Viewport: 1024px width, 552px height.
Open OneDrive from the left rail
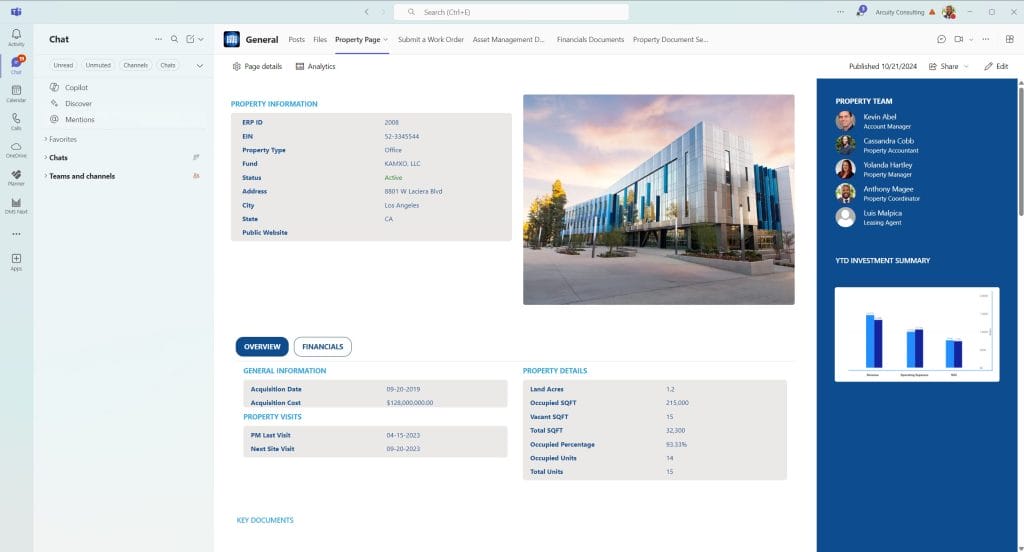coord(16,149)
